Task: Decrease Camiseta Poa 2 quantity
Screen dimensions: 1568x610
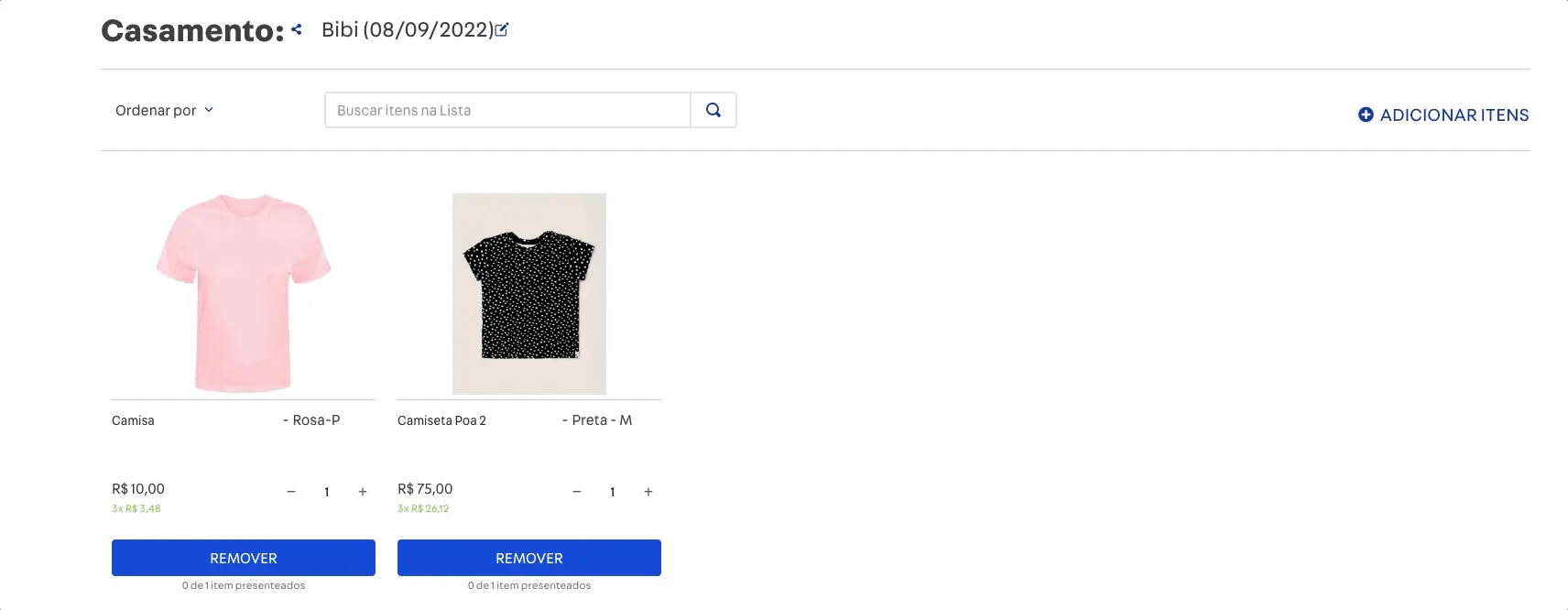Action: pos(576,492)
